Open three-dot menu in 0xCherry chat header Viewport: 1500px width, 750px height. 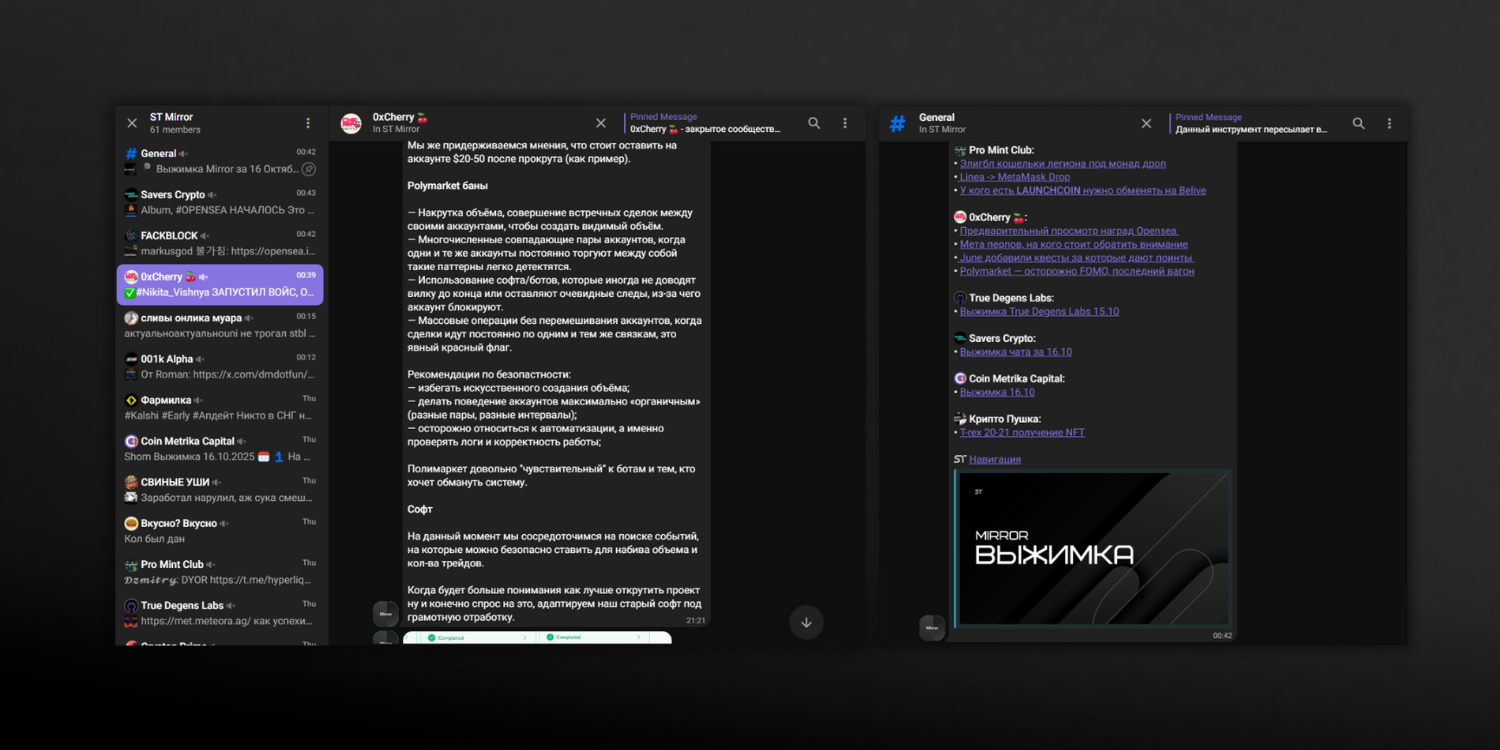click(845, 123)
